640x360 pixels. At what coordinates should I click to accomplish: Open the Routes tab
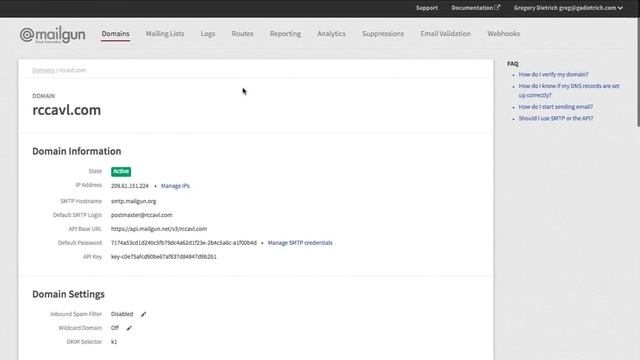click(x=242, y=34)
